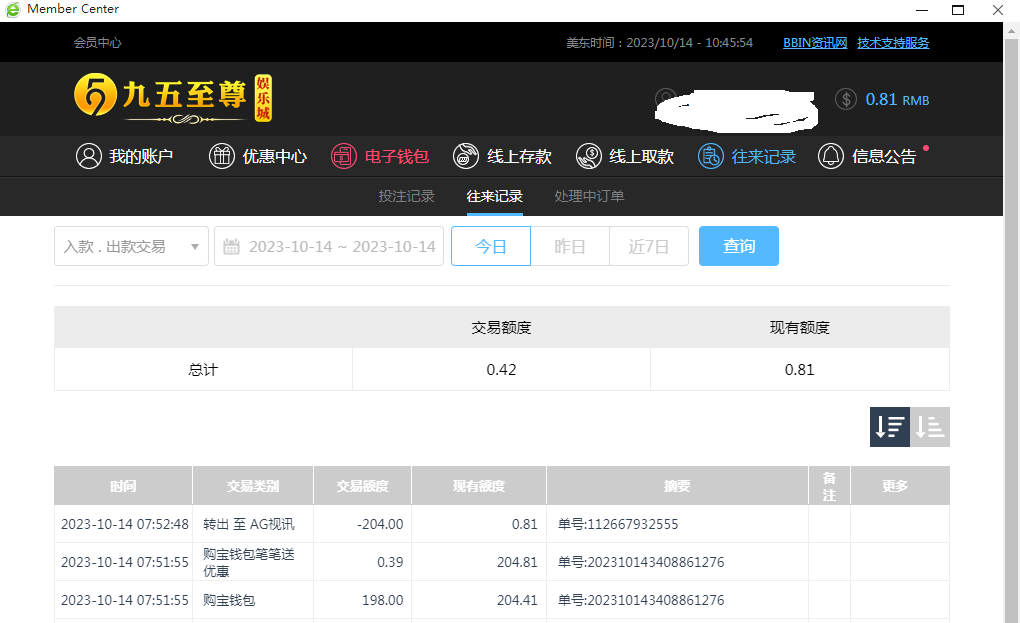Open the 技术支持服务 link
This screenshot has width=1020, height=623.
[893, 43]
